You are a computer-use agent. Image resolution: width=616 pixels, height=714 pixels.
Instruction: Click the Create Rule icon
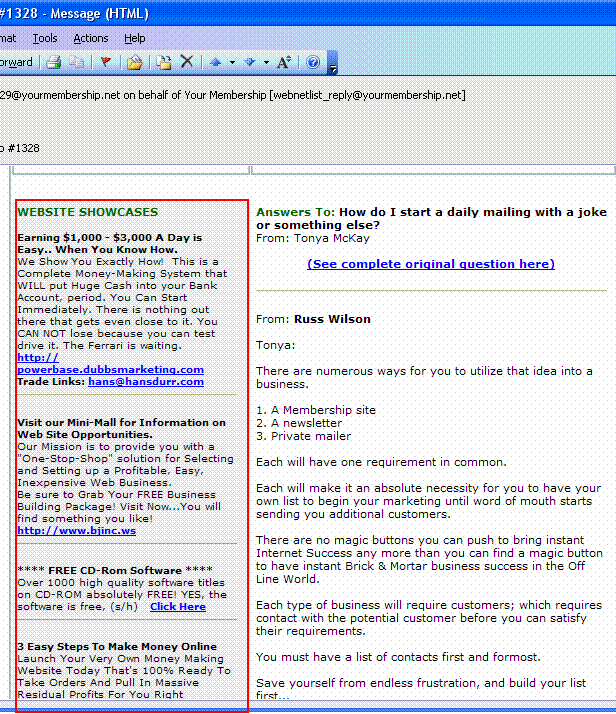[163, 62]
